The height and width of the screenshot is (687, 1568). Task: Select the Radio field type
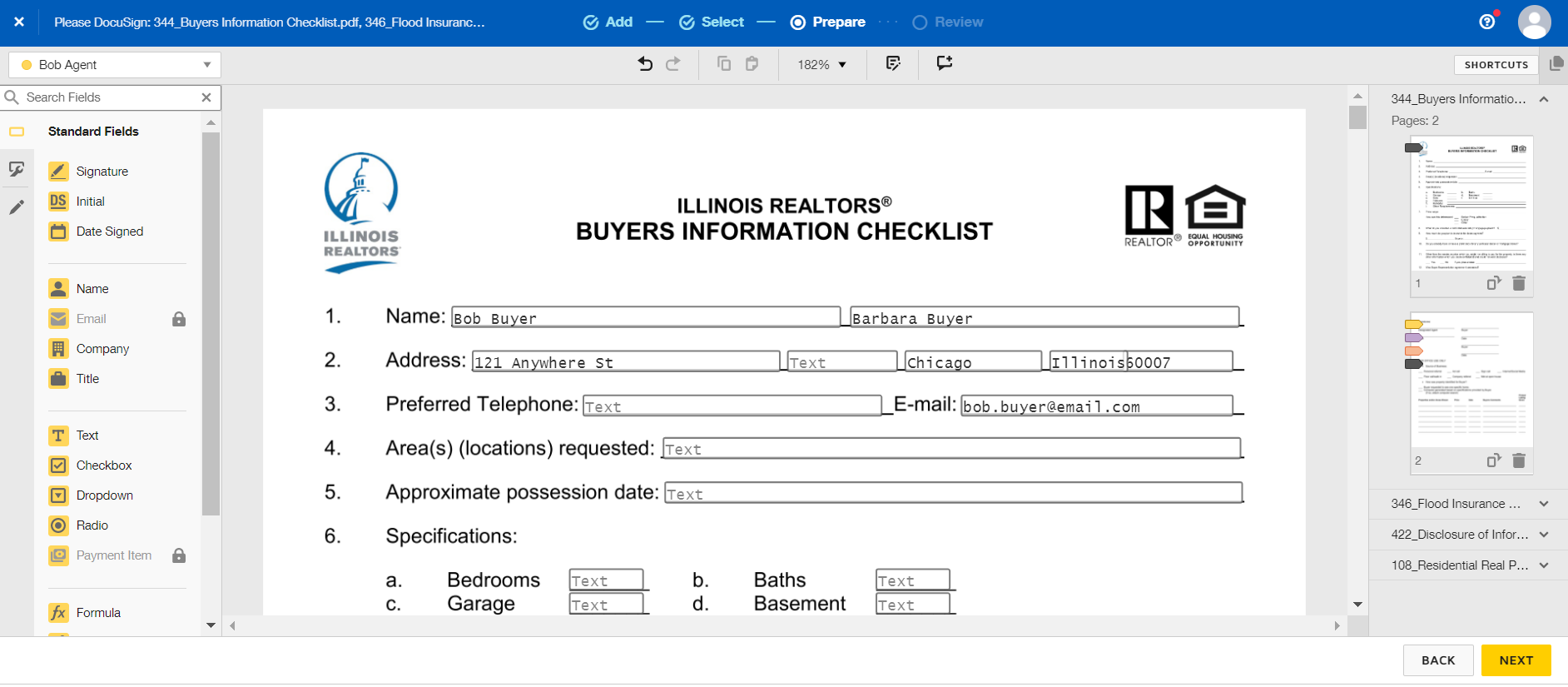(x=92, y=525)
